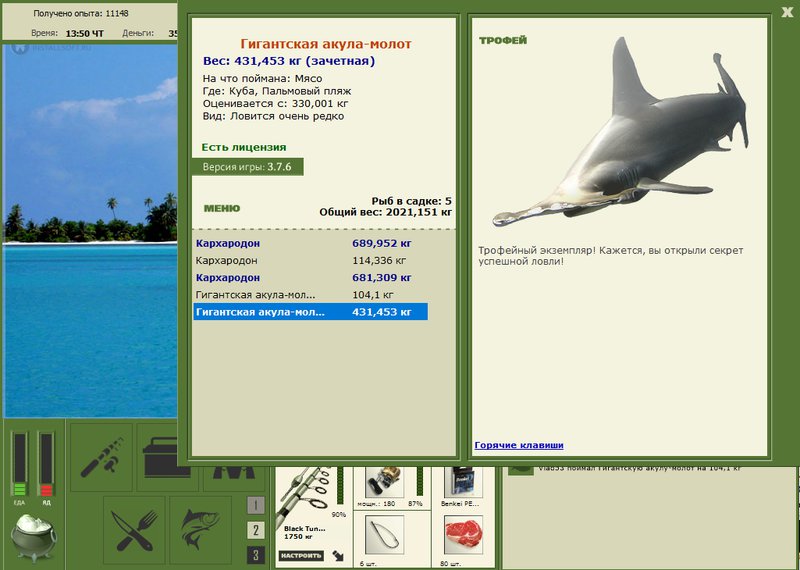The height and width of the screenshot is (570, 800).
Task: Select the Кархародон 689,952 кг entry
Action: 310,243
